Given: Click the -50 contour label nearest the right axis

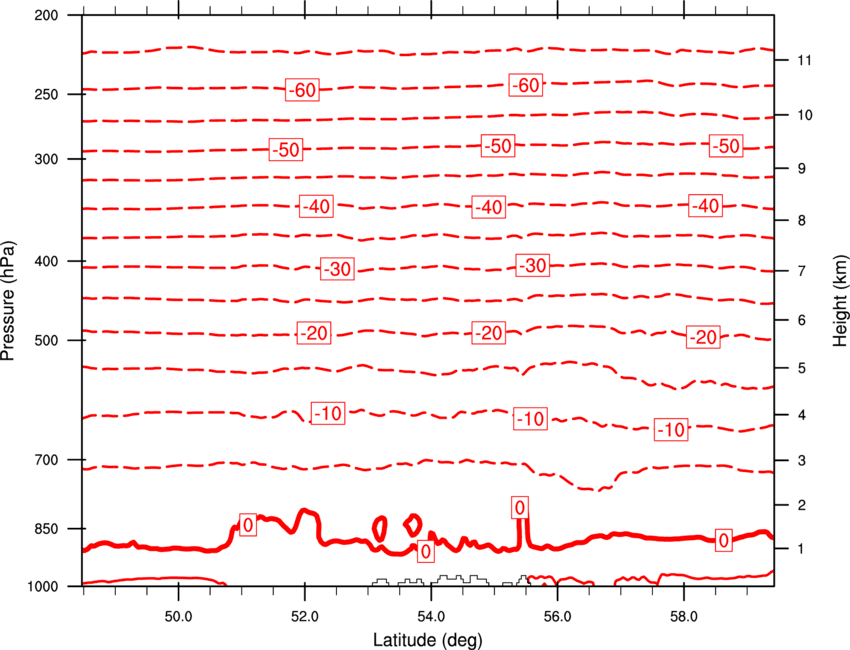Looking at the screenshot, I should [726, 146].
